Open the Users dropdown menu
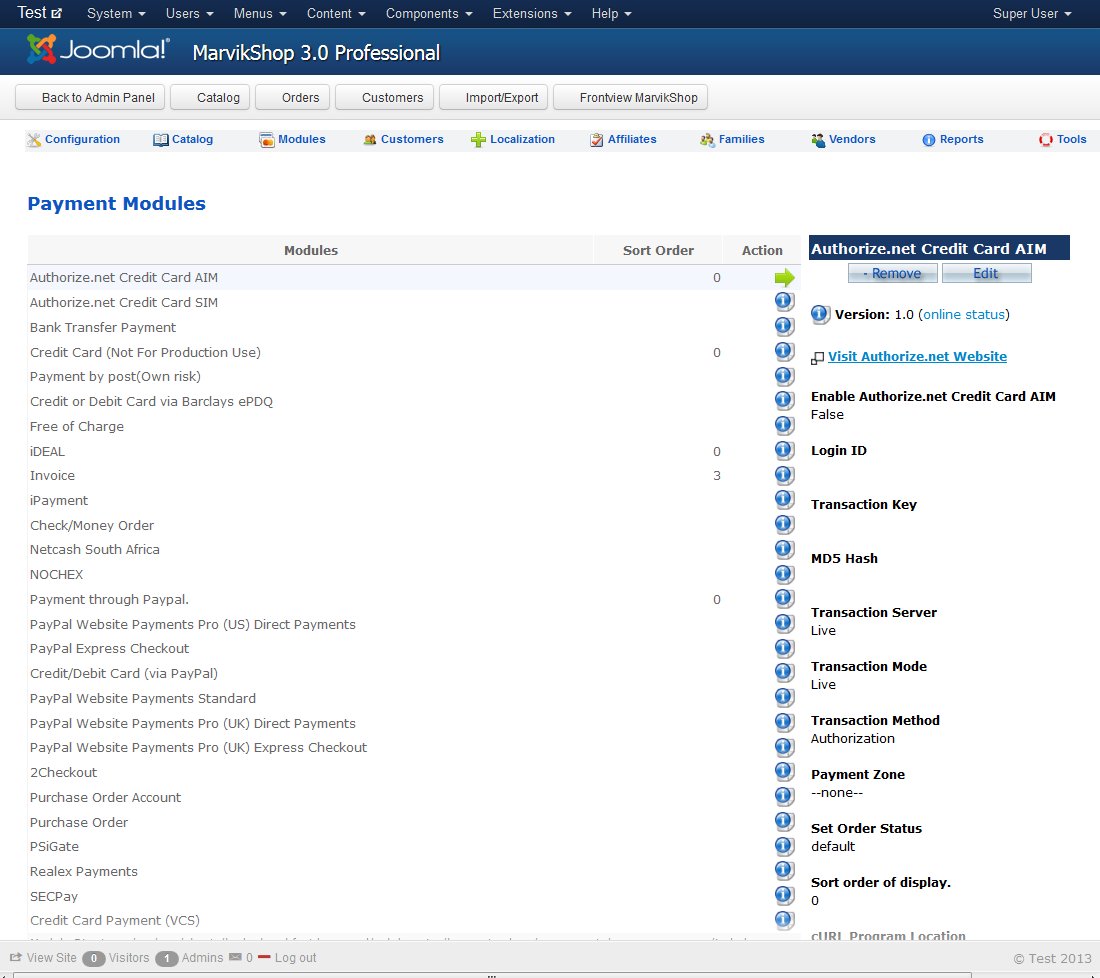The image size is (1100, 978). [x=189, y=13]
